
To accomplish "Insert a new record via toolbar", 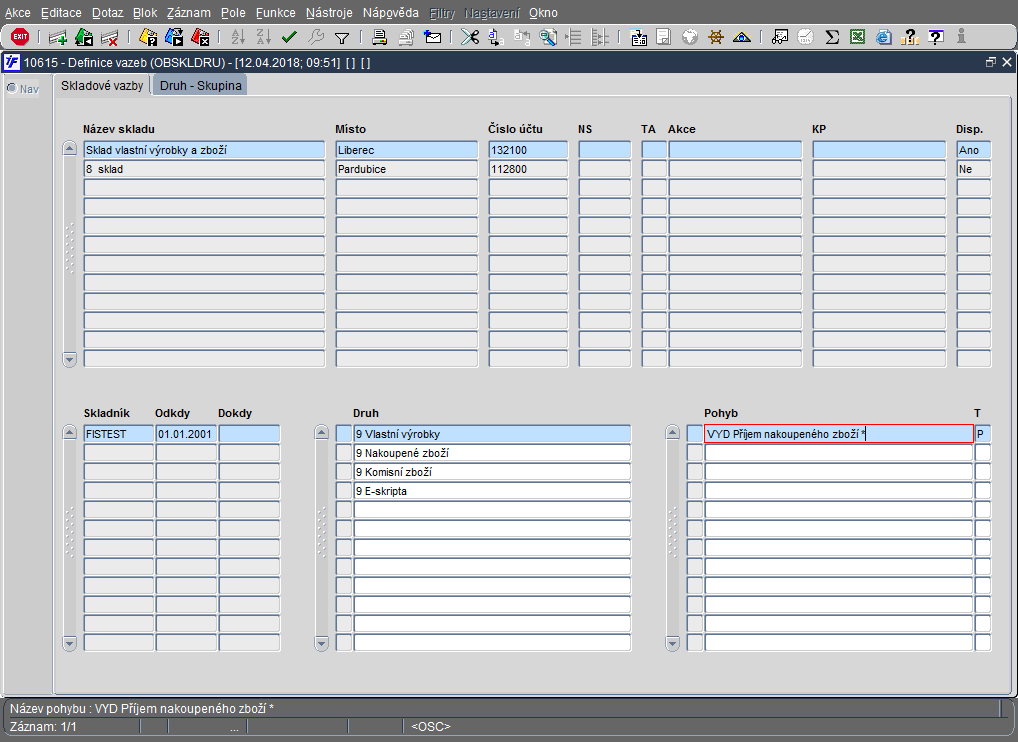I will (58, 37).
